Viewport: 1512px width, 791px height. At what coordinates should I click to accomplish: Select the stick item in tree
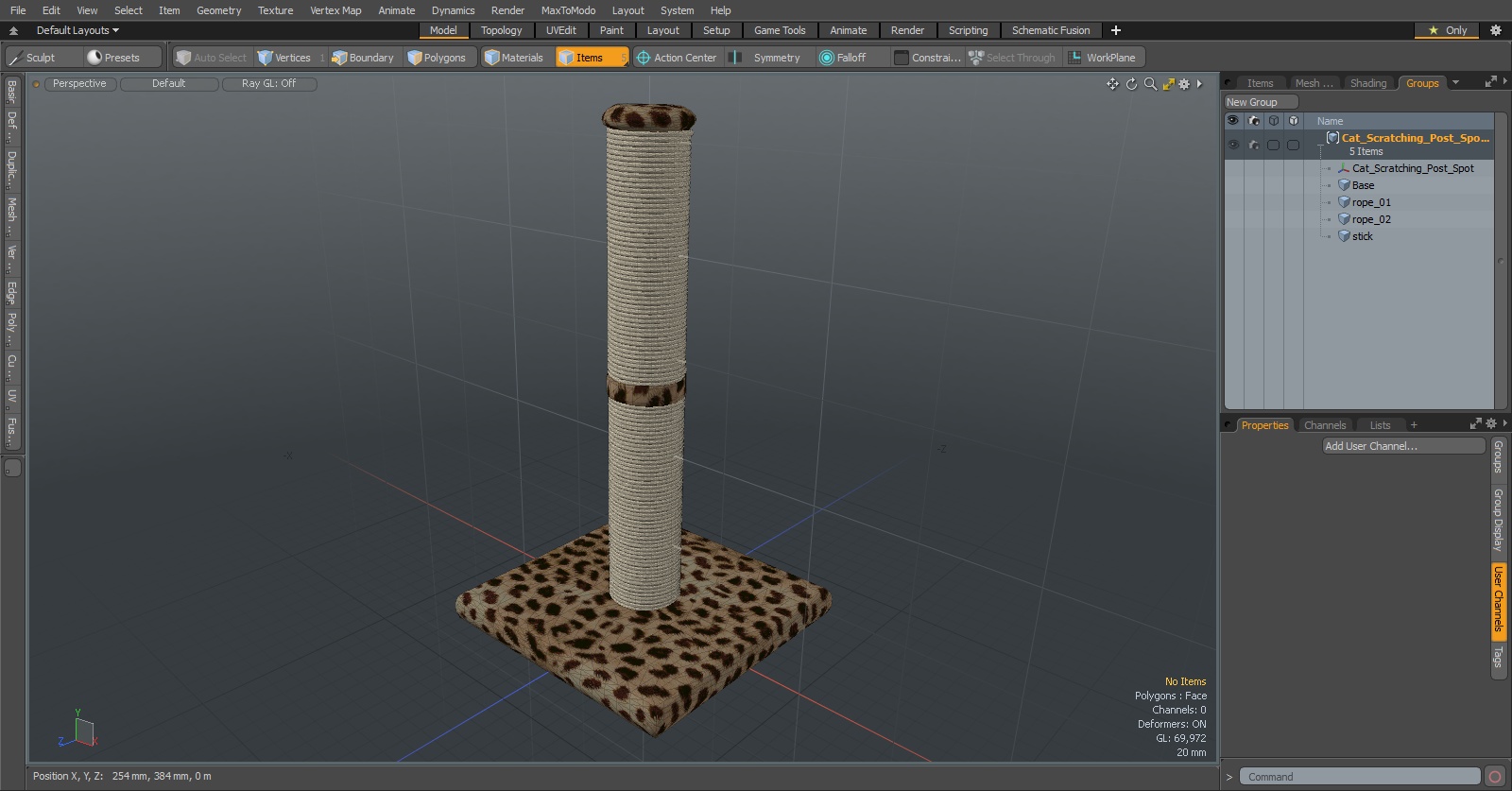click(1362, 236)
